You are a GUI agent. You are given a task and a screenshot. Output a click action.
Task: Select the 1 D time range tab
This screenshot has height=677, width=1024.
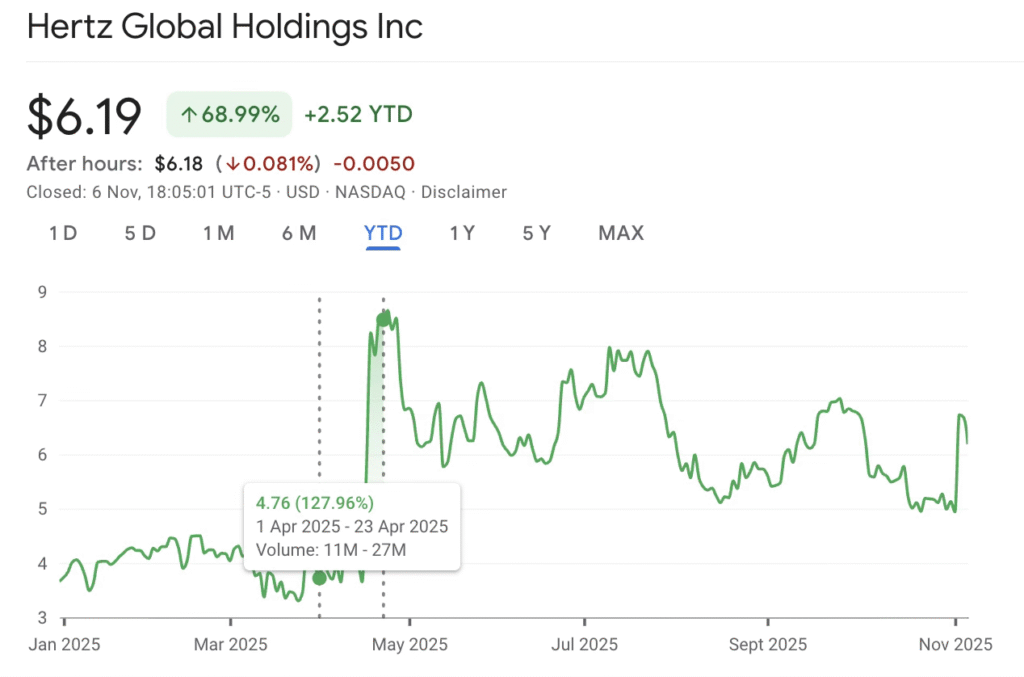point(63,233)
